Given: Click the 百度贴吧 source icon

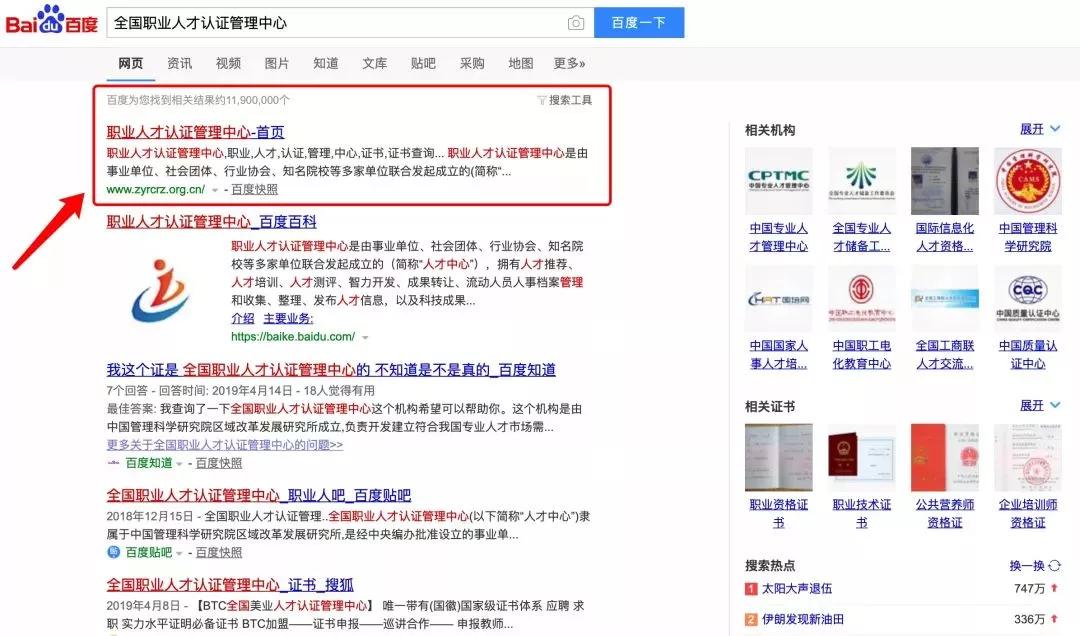Looking at the screenshot, I should (114, 552).
